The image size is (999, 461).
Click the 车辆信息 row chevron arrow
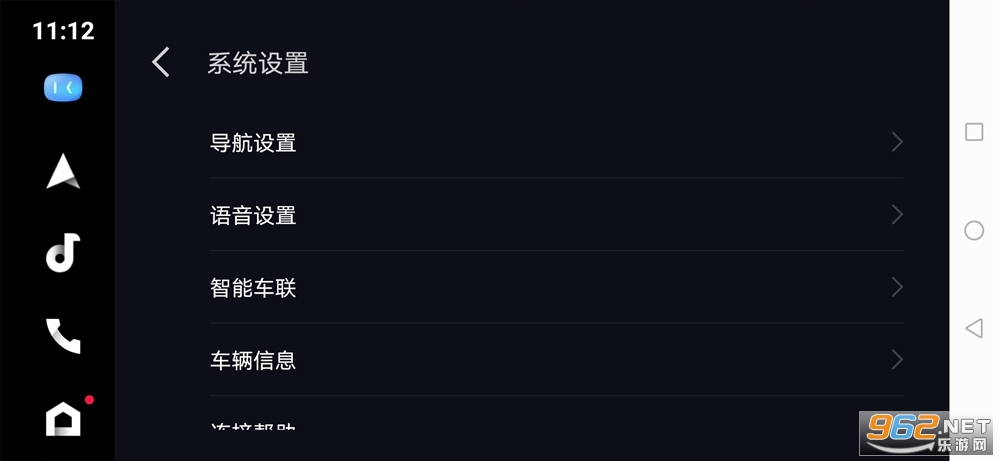coord(897,360)
